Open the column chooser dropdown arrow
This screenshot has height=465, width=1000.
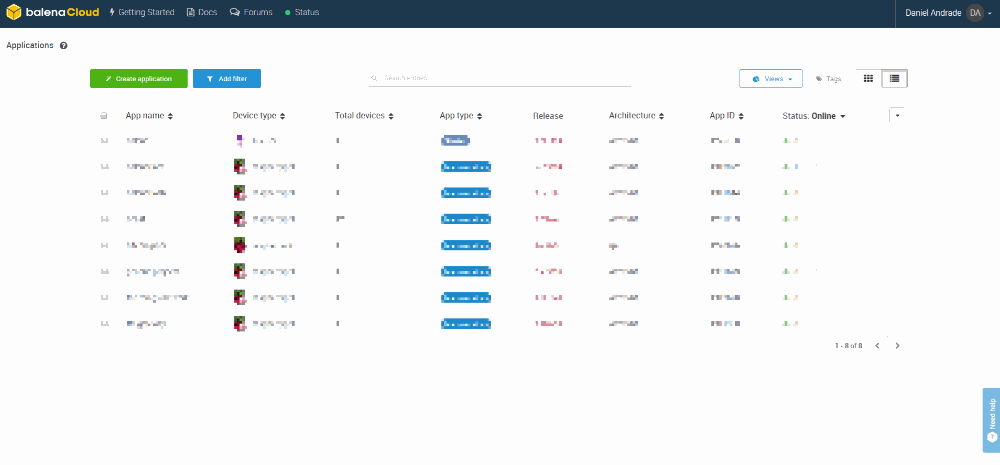point(896,115)
